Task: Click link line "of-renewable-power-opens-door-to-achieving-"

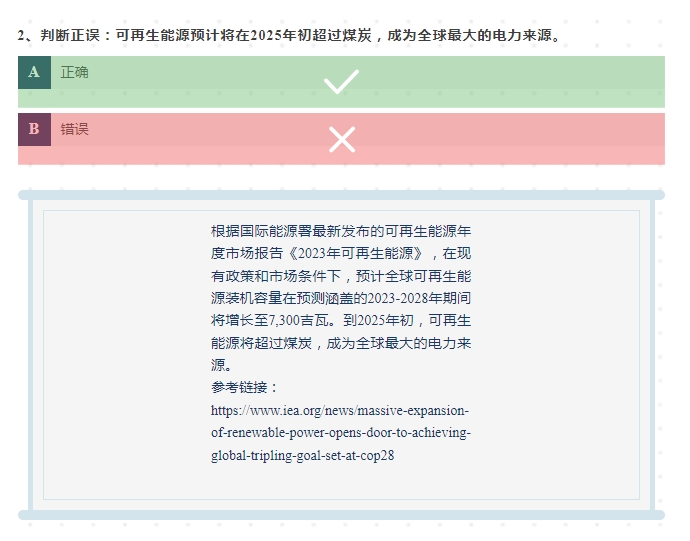Action: (x=340, y=433)
